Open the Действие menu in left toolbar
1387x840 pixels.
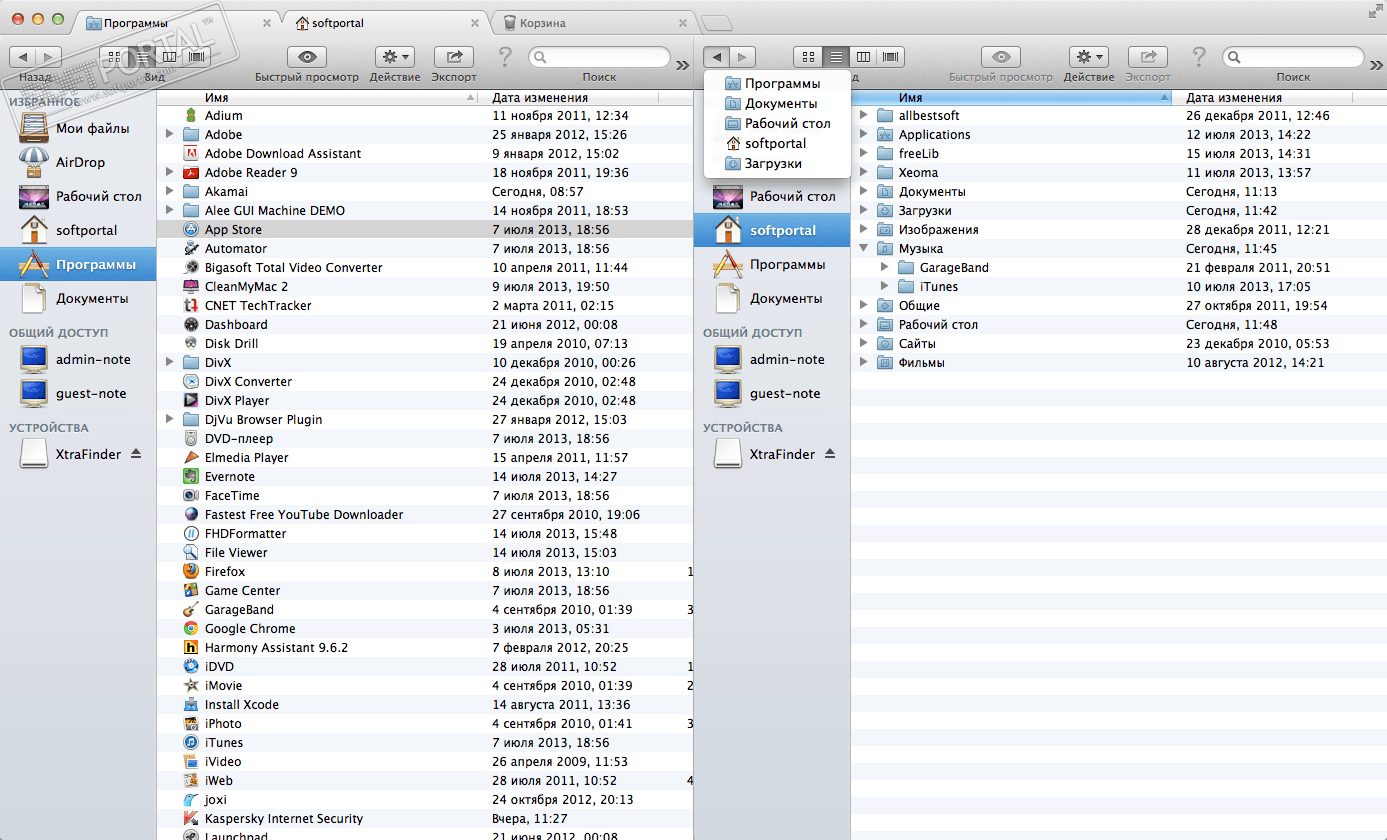[395, 57]
